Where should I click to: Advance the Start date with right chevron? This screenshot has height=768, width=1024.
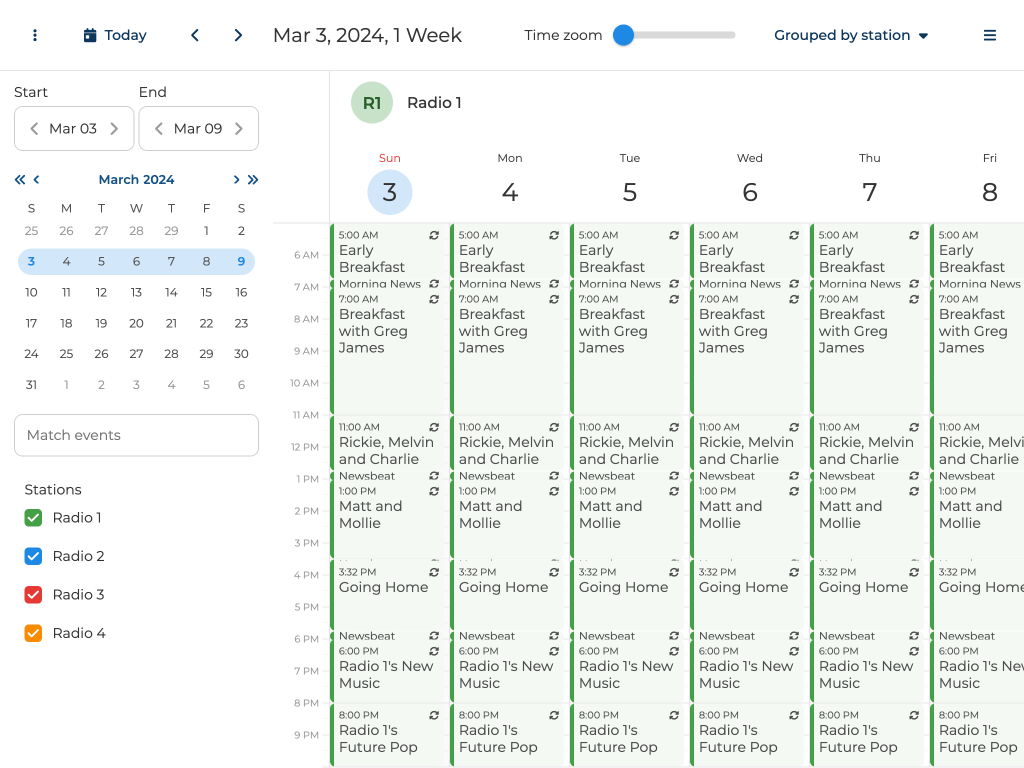pos(114,128)
